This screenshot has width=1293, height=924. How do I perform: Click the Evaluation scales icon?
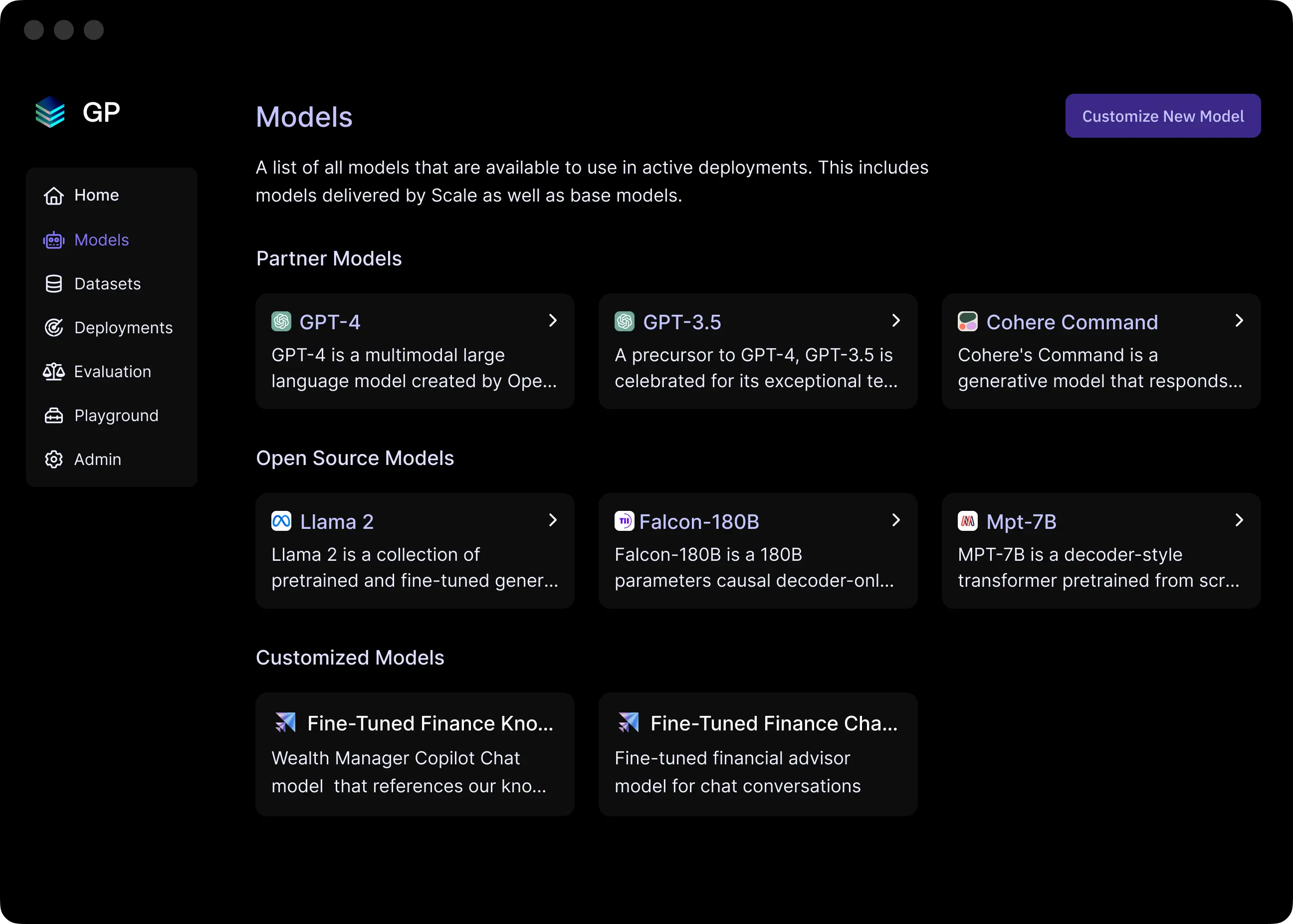coord(53,372)
